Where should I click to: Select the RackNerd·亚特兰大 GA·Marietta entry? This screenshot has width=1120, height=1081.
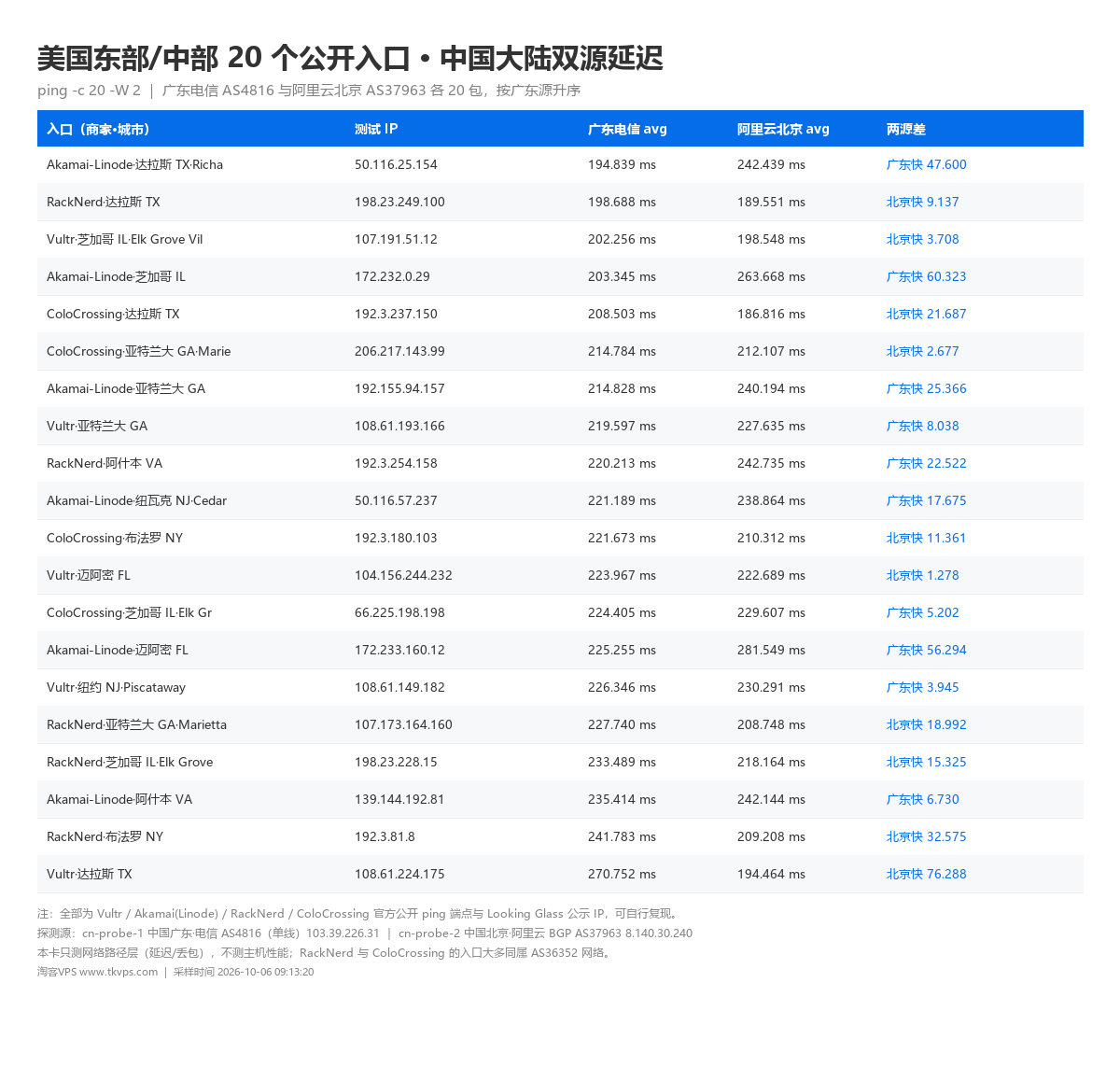pyautogui.click(x=136, y=724)
